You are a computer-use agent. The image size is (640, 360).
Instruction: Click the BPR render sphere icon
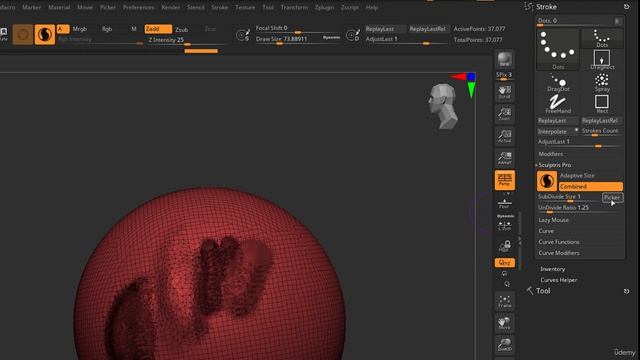pyautogui.click(x=504, y=60)
